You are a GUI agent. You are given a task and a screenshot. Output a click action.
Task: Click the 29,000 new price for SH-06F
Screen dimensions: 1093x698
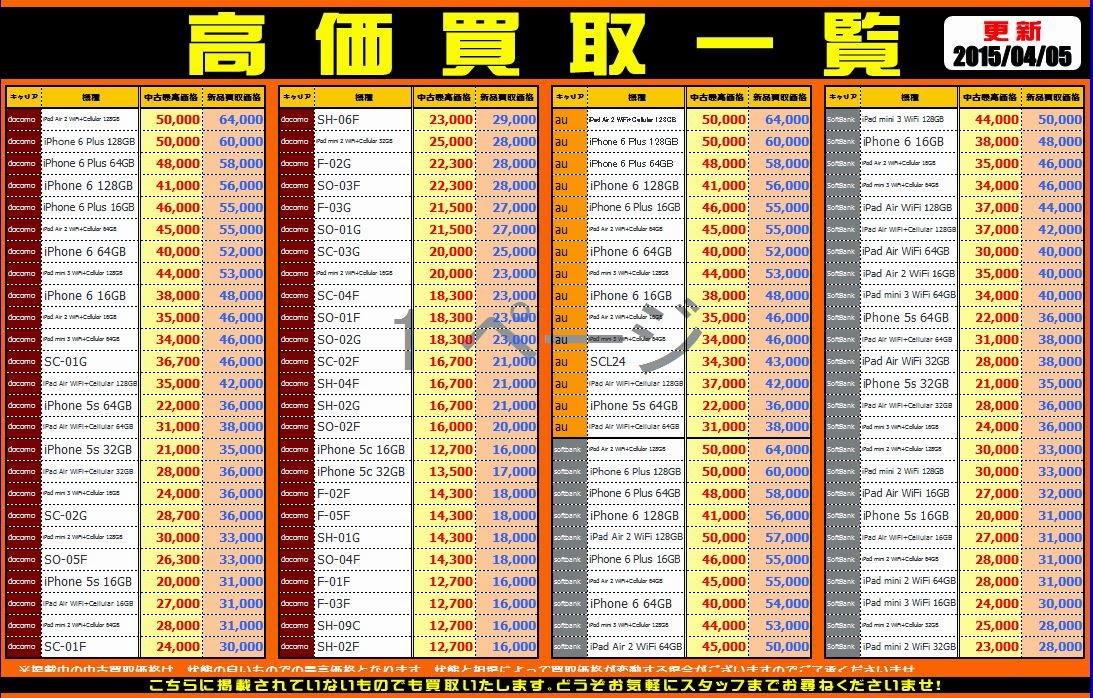coord(514,119)
